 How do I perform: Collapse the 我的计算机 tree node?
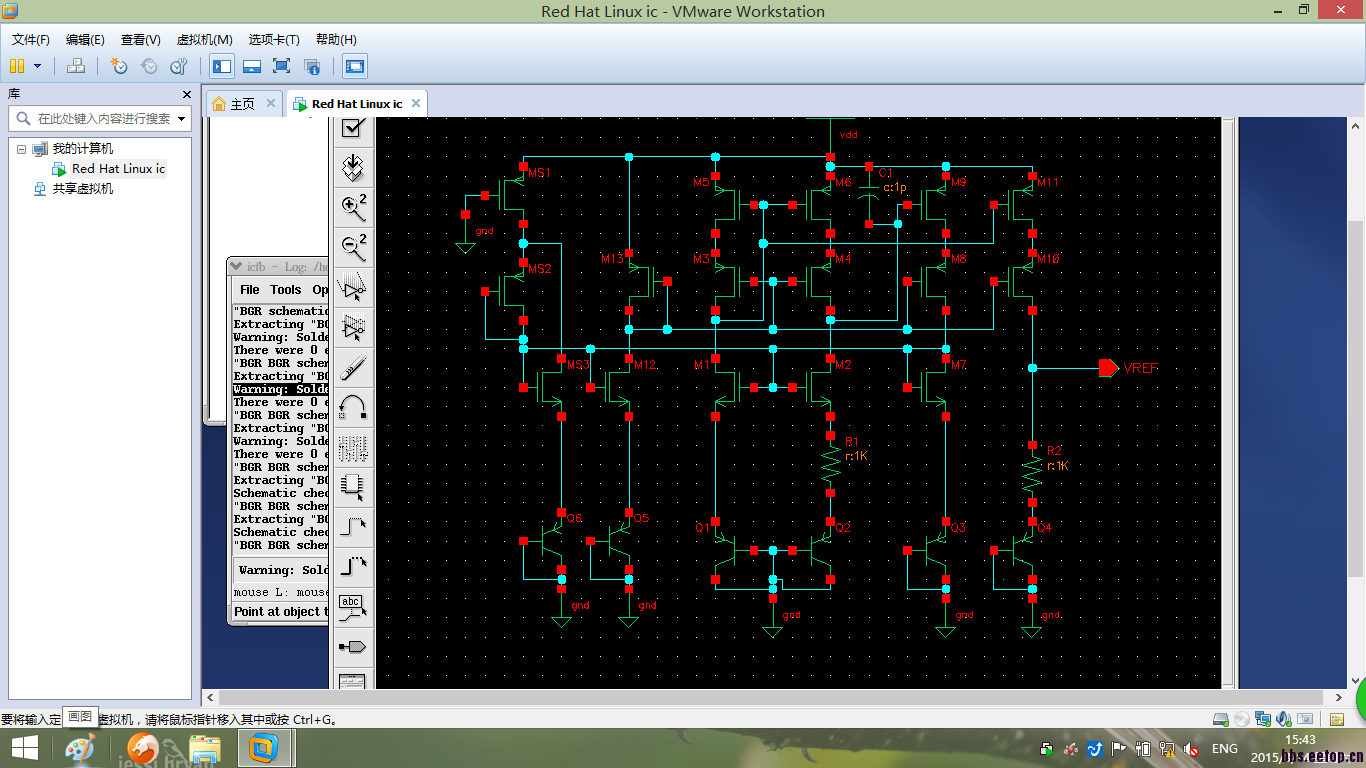click(x=21, y=149)
